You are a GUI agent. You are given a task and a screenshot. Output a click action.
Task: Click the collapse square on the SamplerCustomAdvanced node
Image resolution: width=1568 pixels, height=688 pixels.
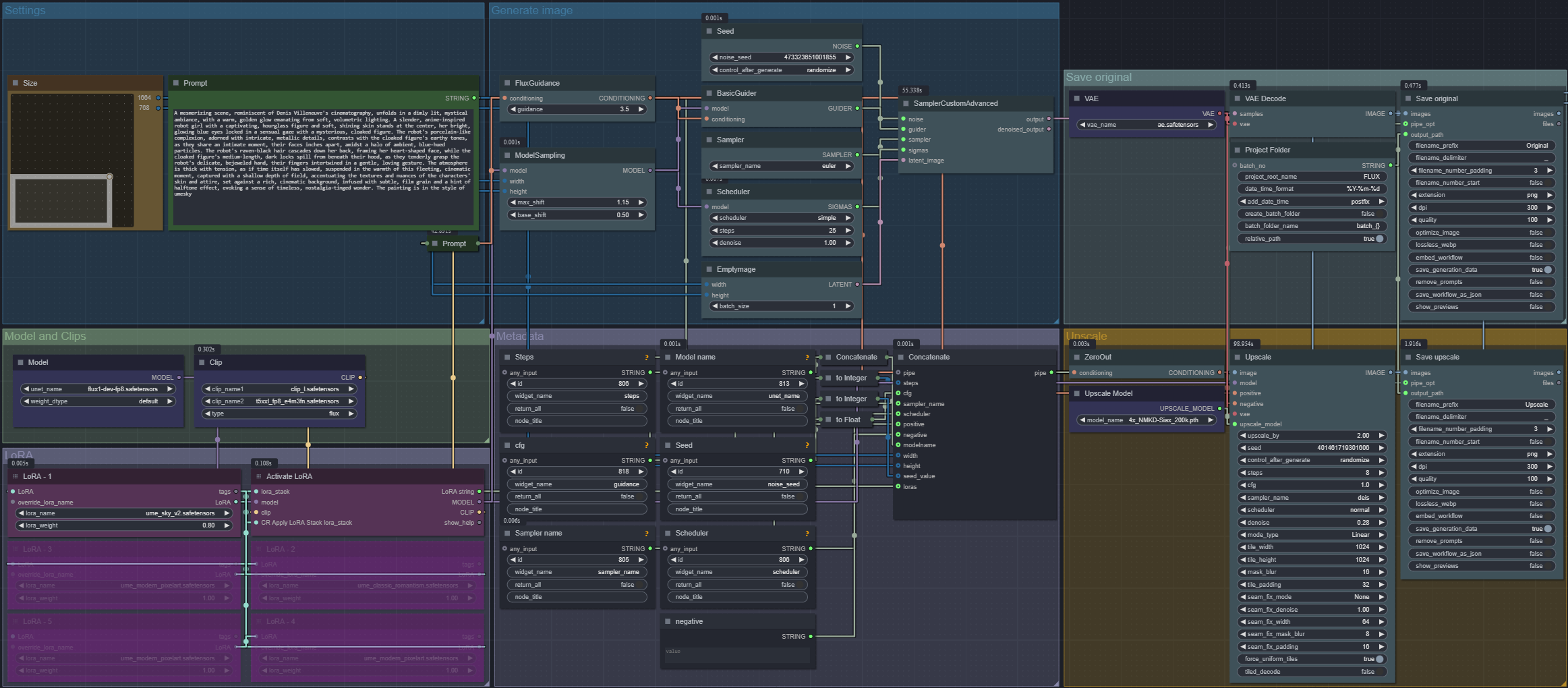[x=906, y=103]
